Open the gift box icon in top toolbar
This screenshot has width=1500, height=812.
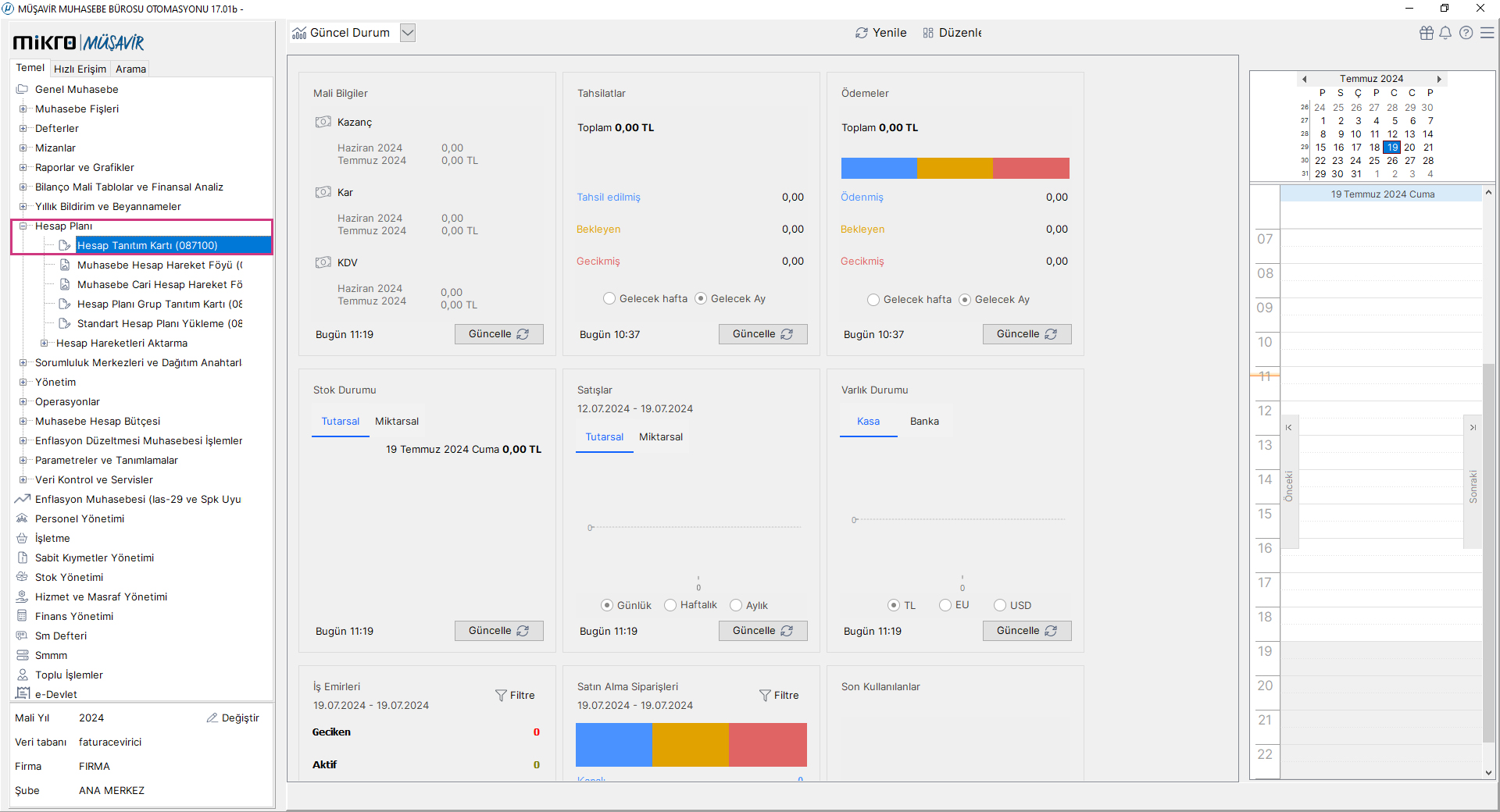coord(1427,33)
